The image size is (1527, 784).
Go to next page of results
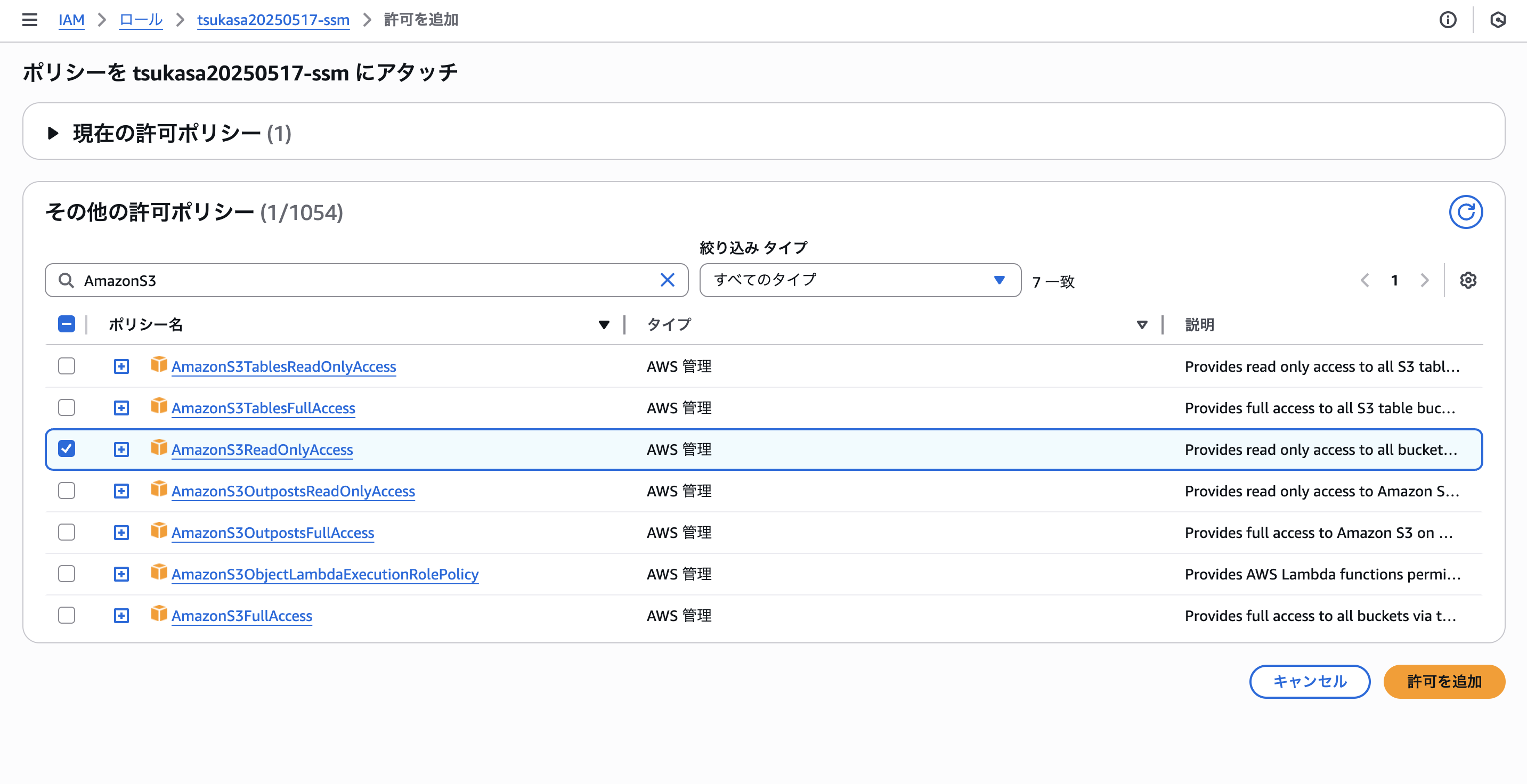tap(1425, 280)
